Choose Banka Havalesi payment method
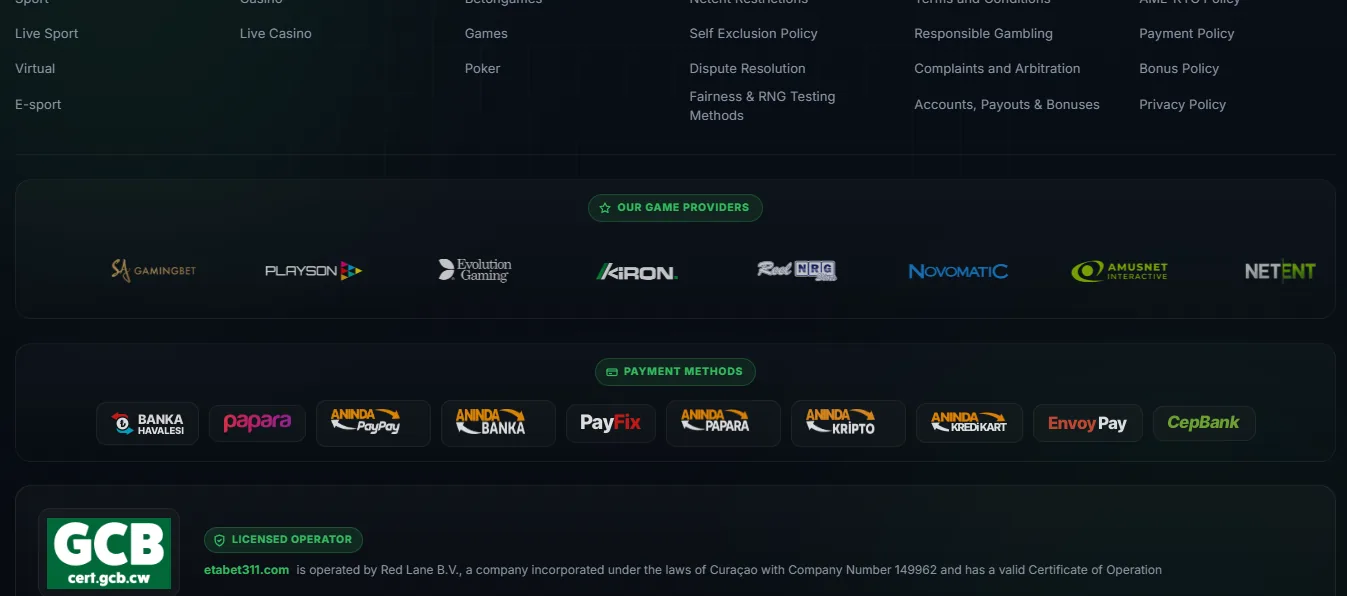The width and height of the screenshot is (1347, 596). tap(148, 424)
